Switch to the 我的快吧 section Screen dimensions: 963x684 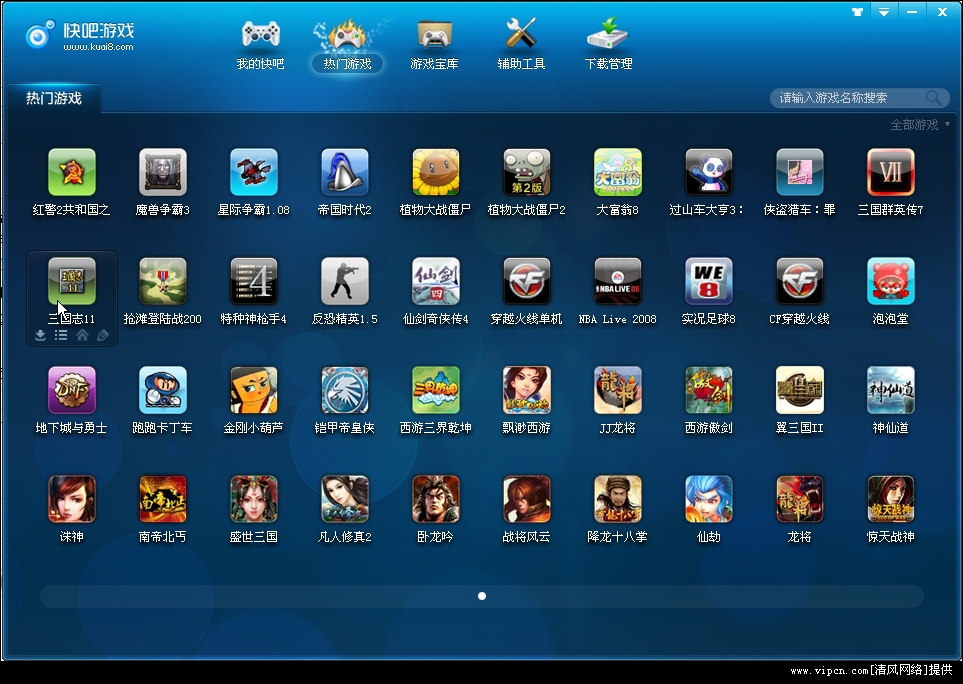pyautogui.click(x=260, y=45)
